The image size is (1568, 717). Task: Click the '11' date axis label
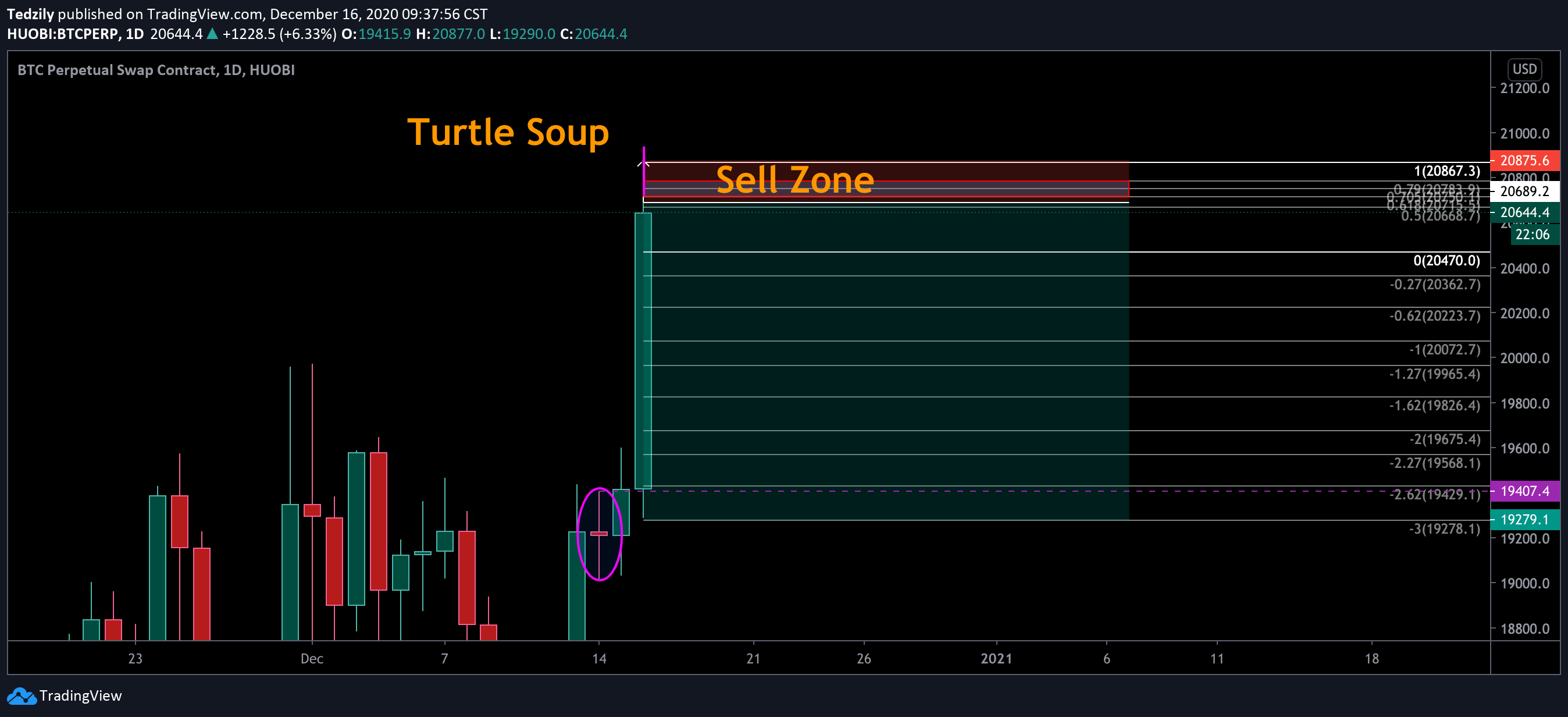(x=1217, y=659)
